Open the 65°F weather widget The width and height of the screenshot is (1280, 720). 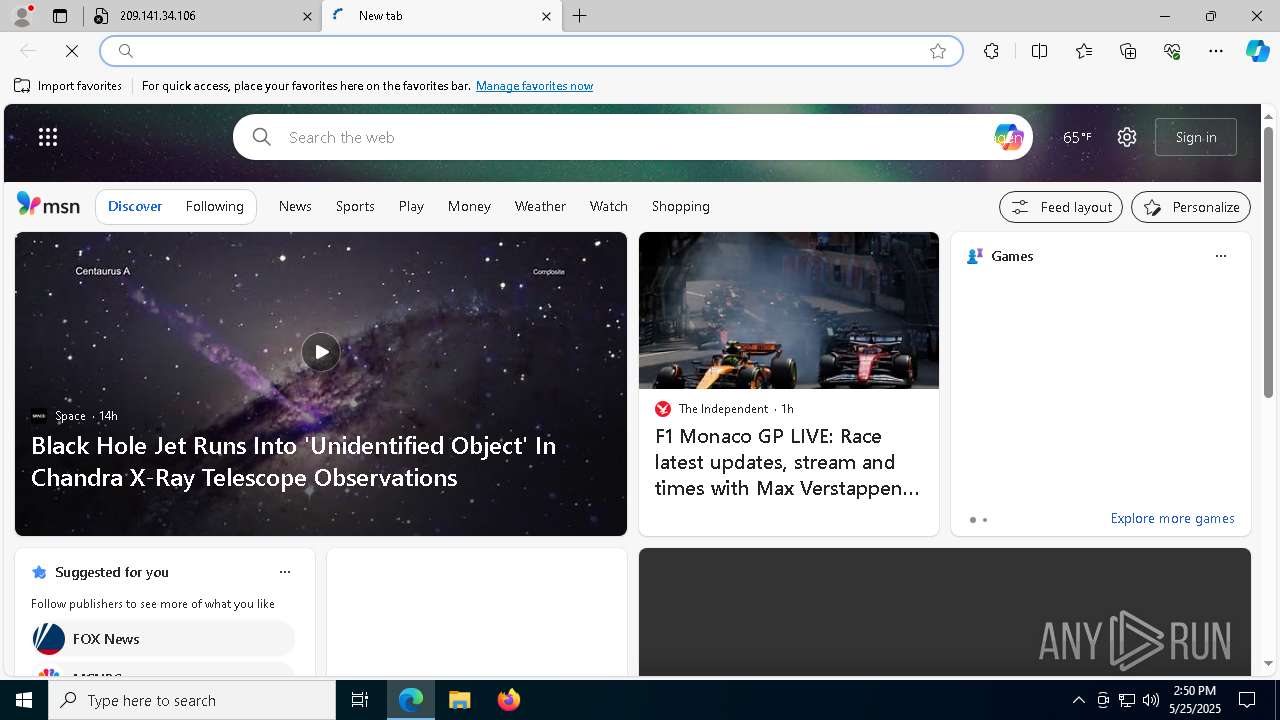coord(1077,137)
